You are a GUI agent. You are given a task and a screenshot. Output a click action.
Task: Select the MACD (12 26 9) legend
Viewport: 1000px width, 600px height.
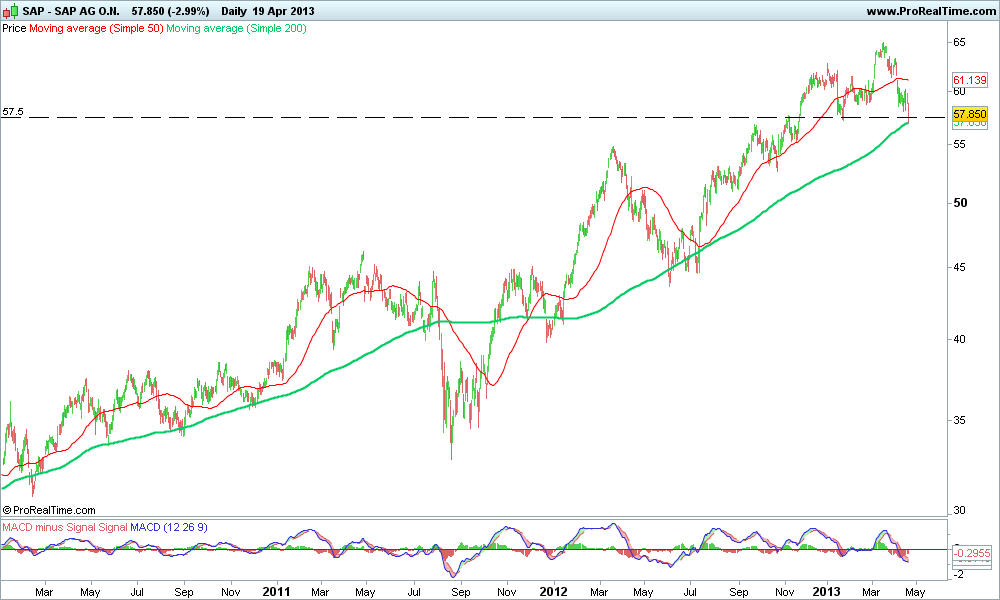pos(168,527)
